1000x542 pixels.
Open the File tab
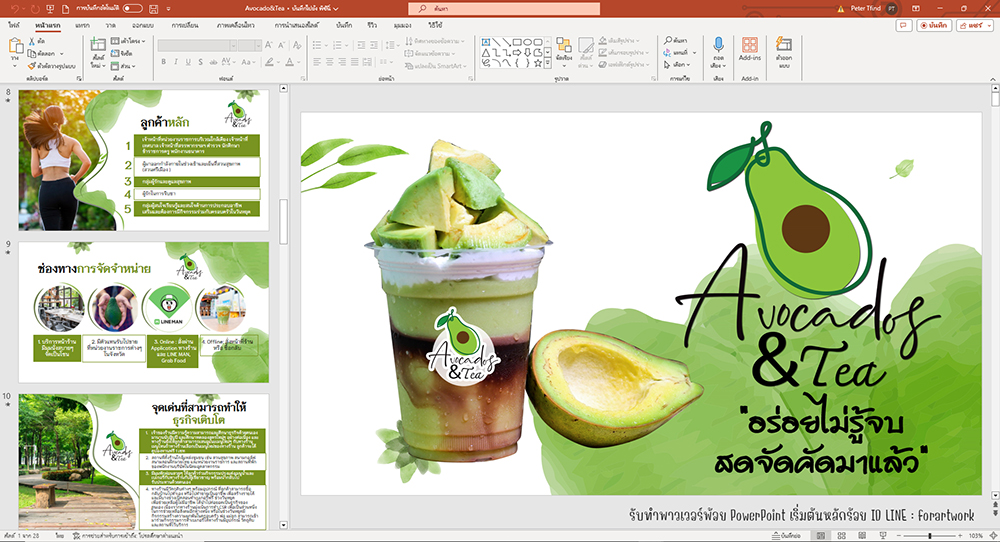pos(14,25)
